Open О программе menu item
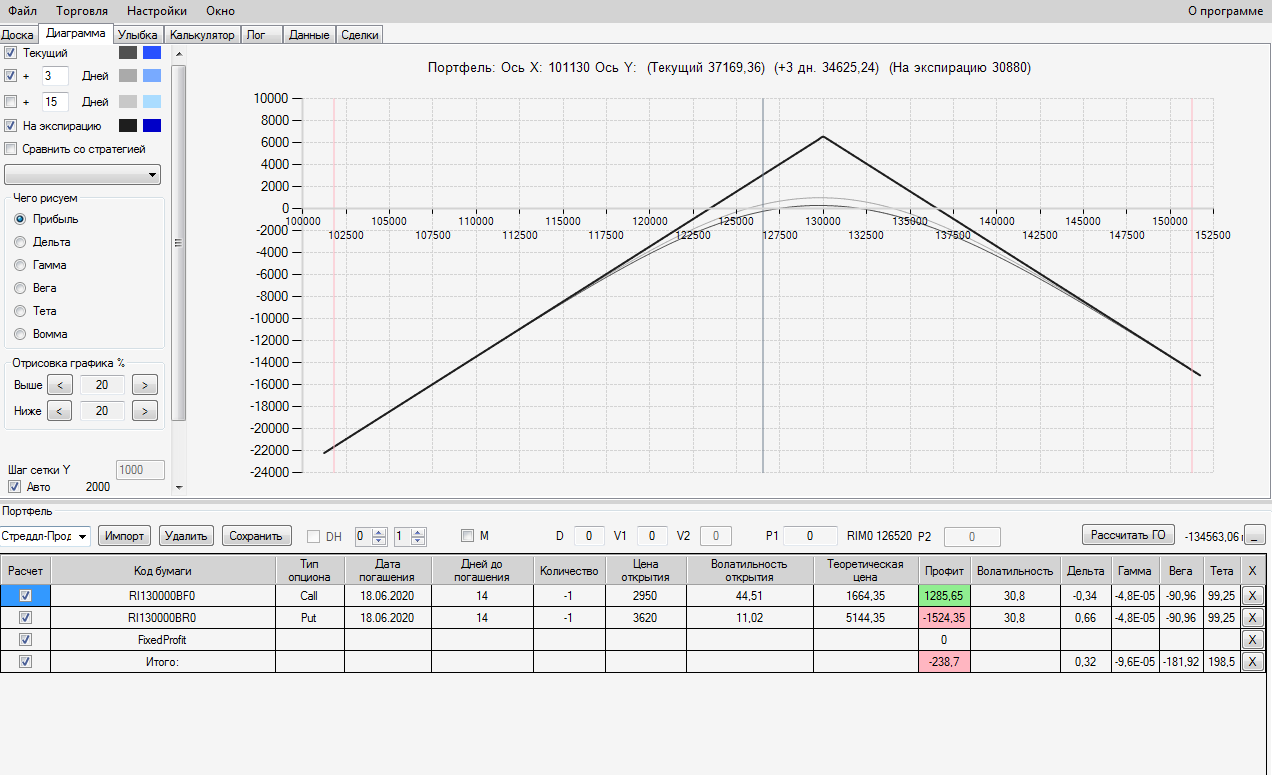The width and height of the screenshot is (1272, 775). pos(1225,11)
